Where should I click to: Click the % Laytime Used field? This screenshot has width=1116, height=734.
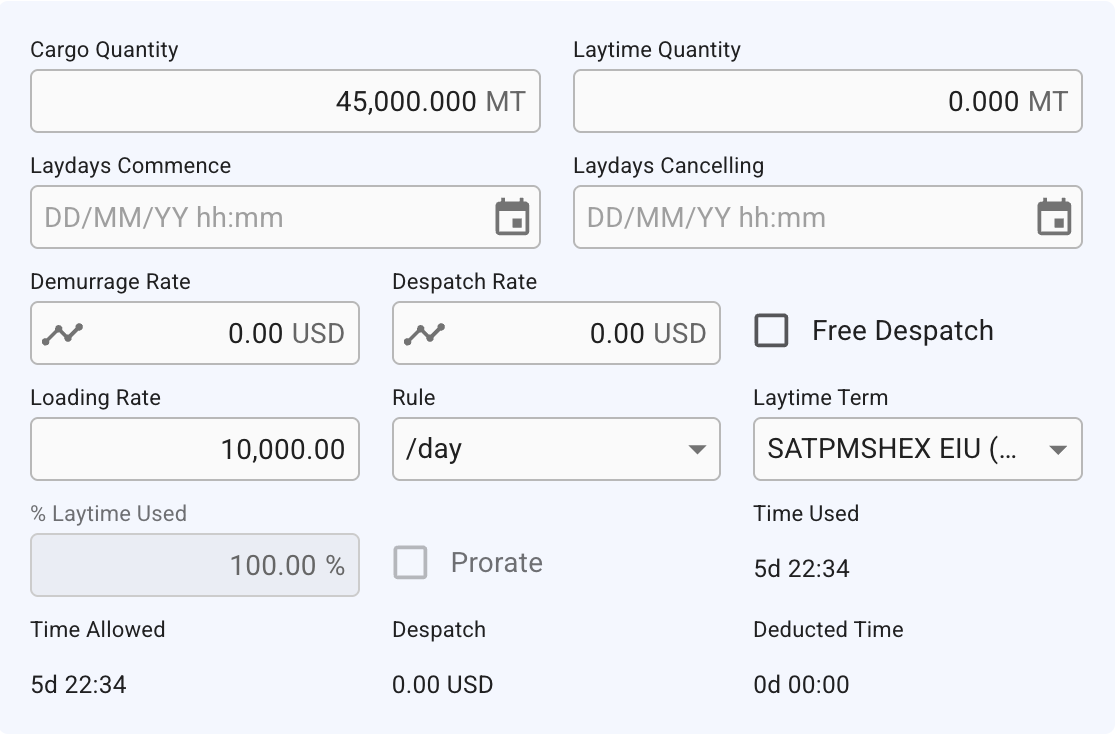click(x=195, y=565)
